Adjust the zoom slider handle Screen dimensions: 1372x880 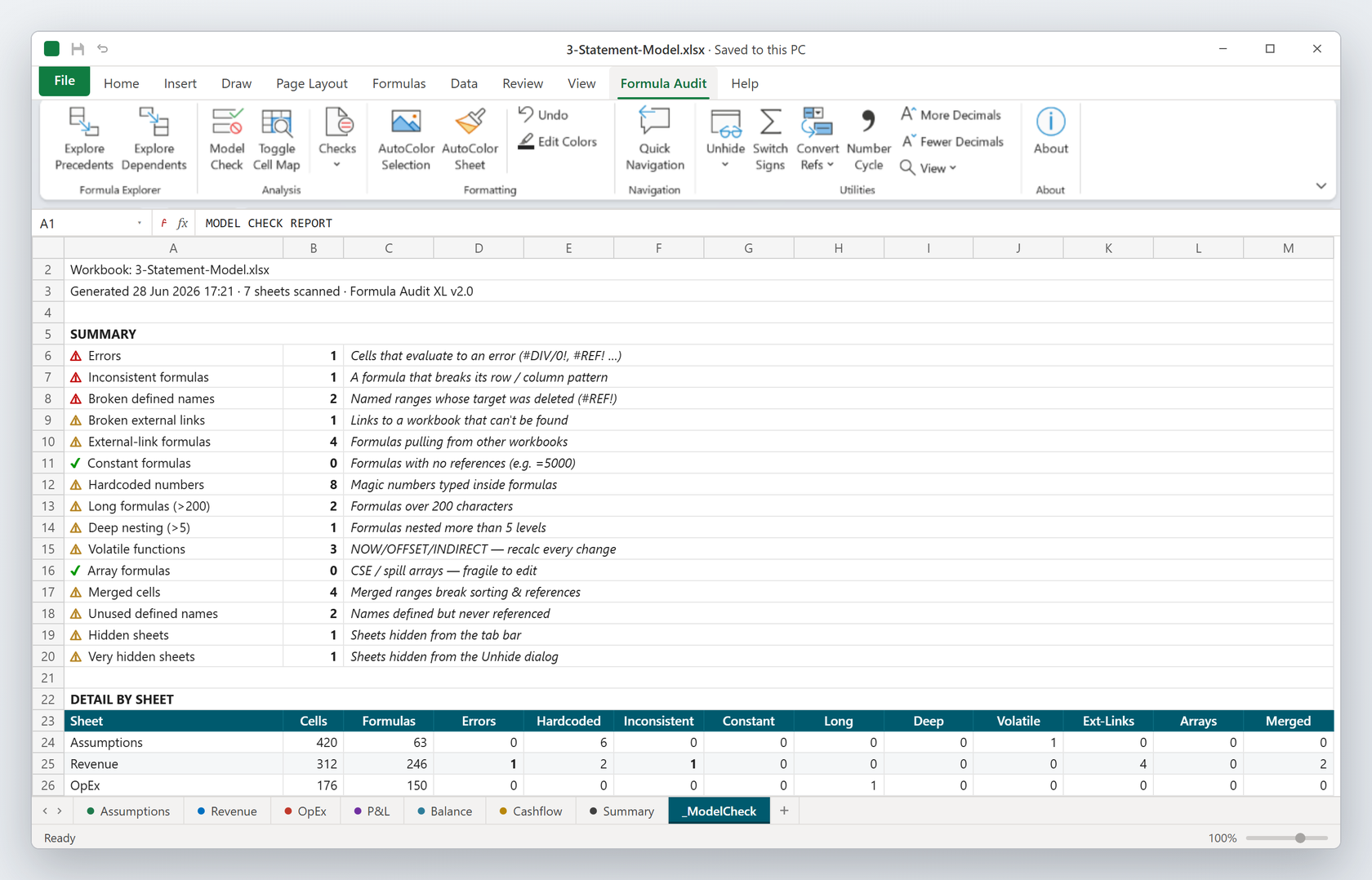click(1300, 838)
